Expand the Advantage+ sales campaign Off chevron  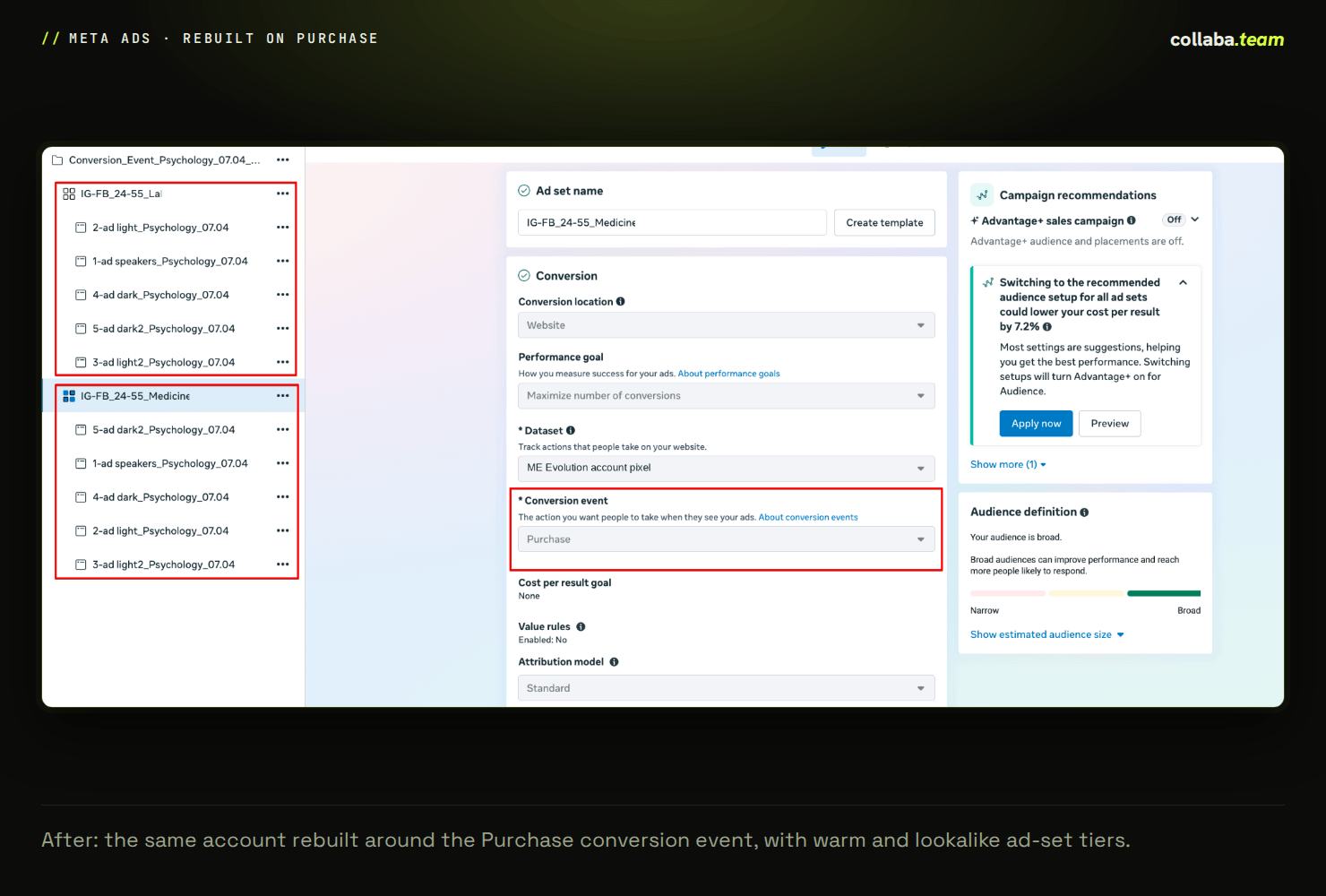[x=1195, y=220]
